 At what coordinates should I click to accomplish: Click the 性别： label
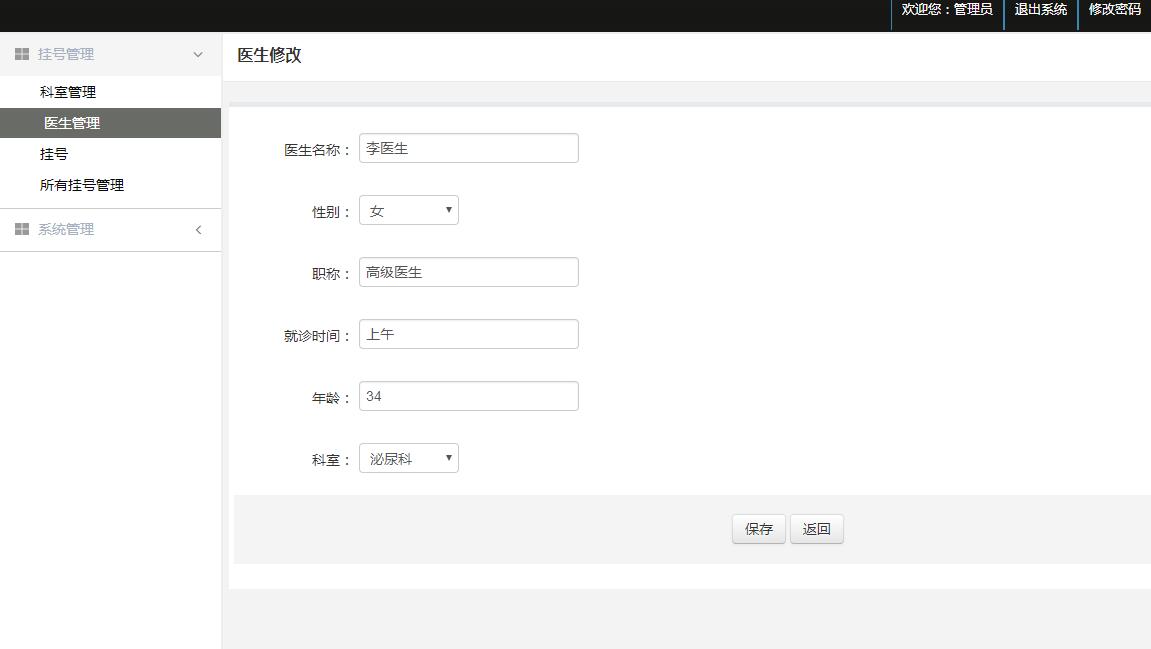pyautogui.click(x=332, y=212)
